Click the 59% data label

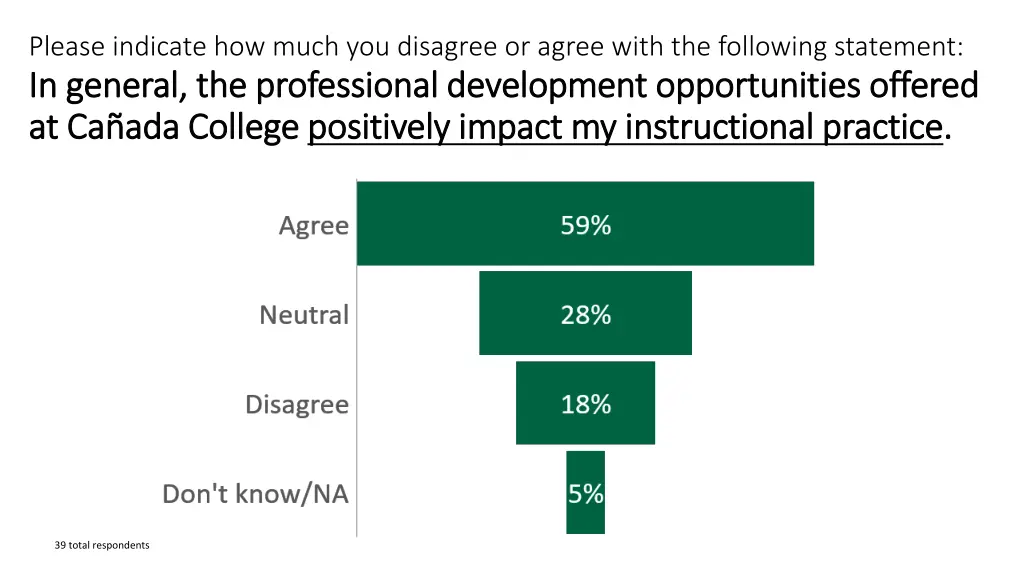coord(585,225)
